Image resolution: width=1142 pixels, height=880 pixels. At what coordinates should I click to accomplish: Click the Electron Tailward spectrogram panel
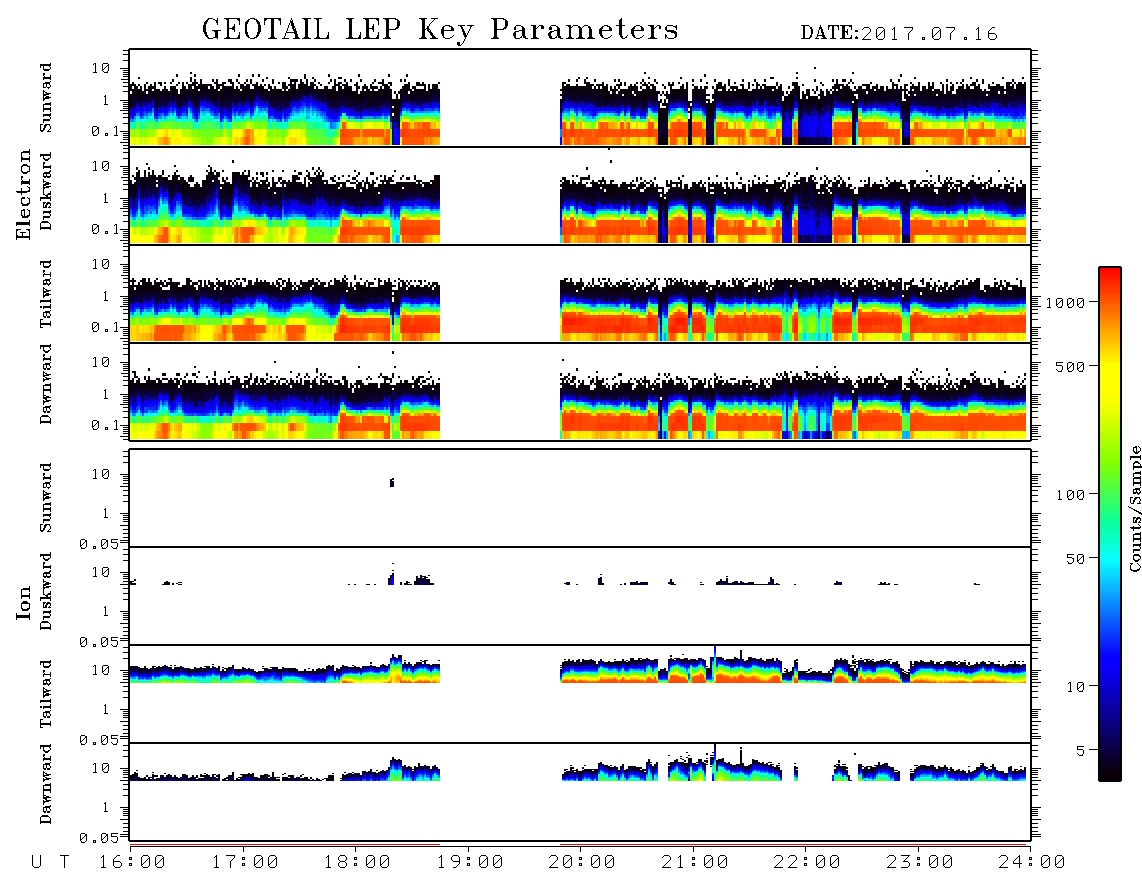pyautogui.click(x=580, y=294)
